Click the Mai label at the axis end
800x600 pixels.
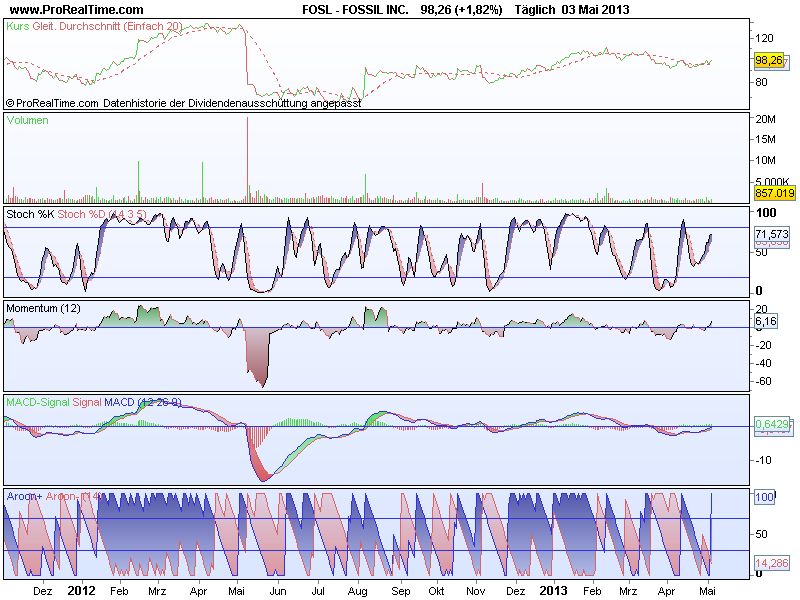point(707,591)
